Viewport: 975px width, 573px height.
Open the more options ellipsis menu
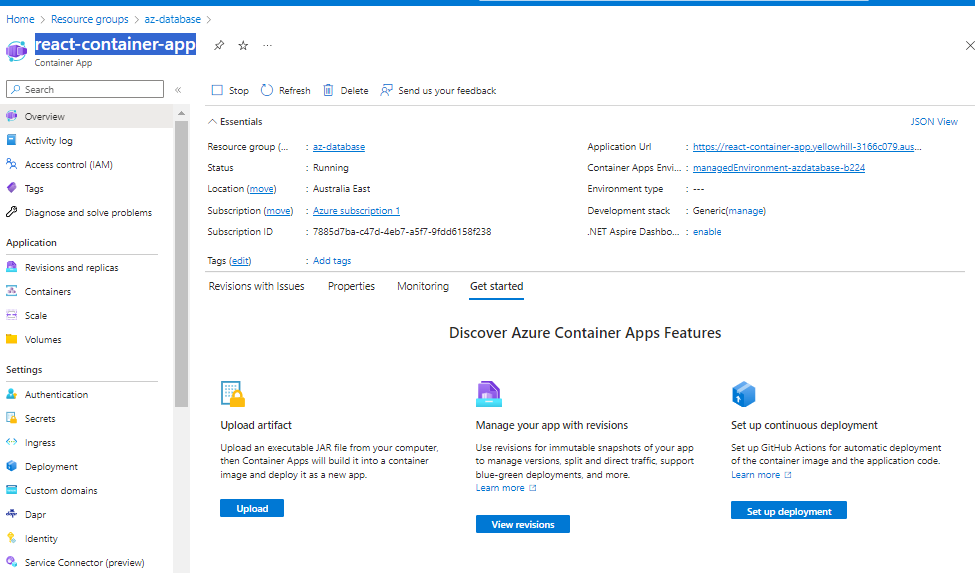(267, 45)
